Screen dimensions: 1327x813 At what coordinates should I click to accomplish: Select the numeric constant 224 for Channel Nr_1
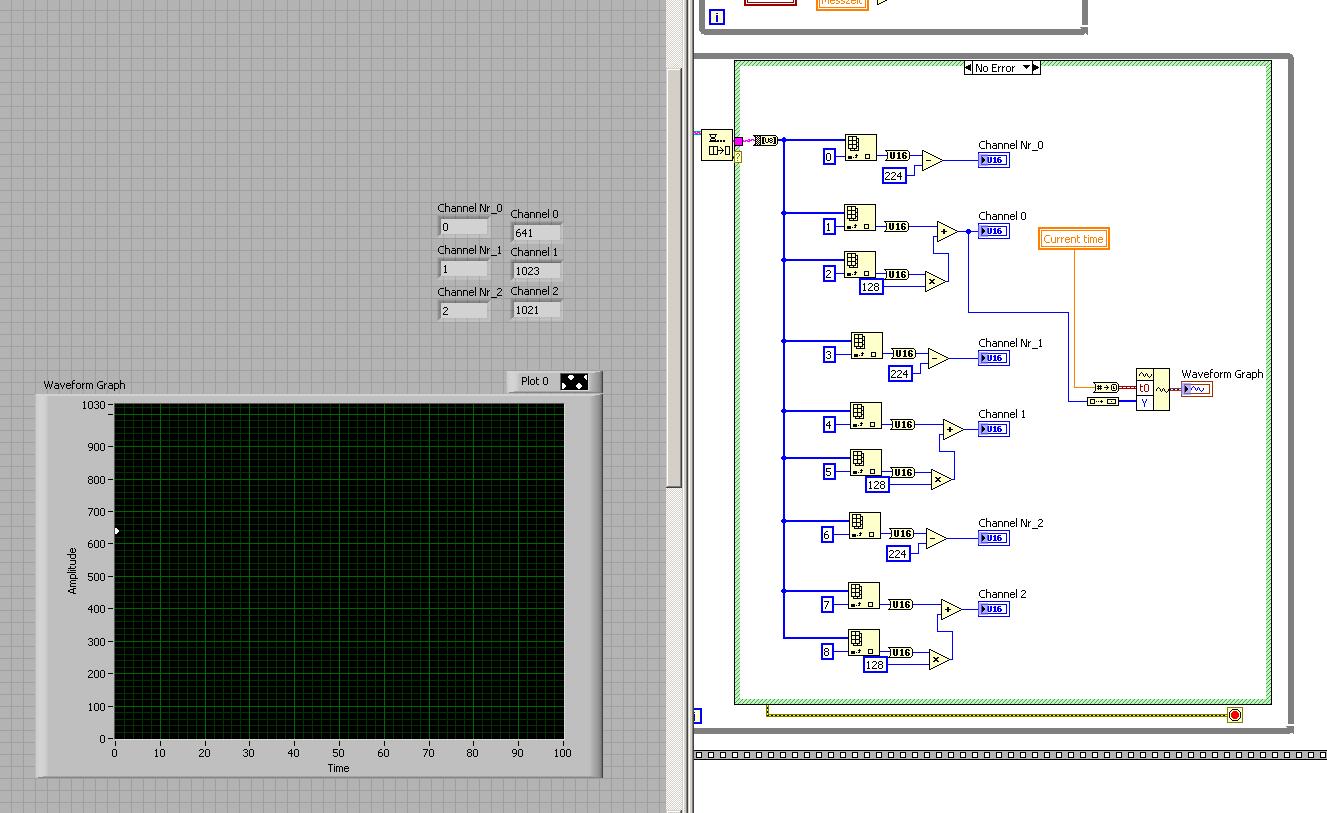click(x=900, y=374)
